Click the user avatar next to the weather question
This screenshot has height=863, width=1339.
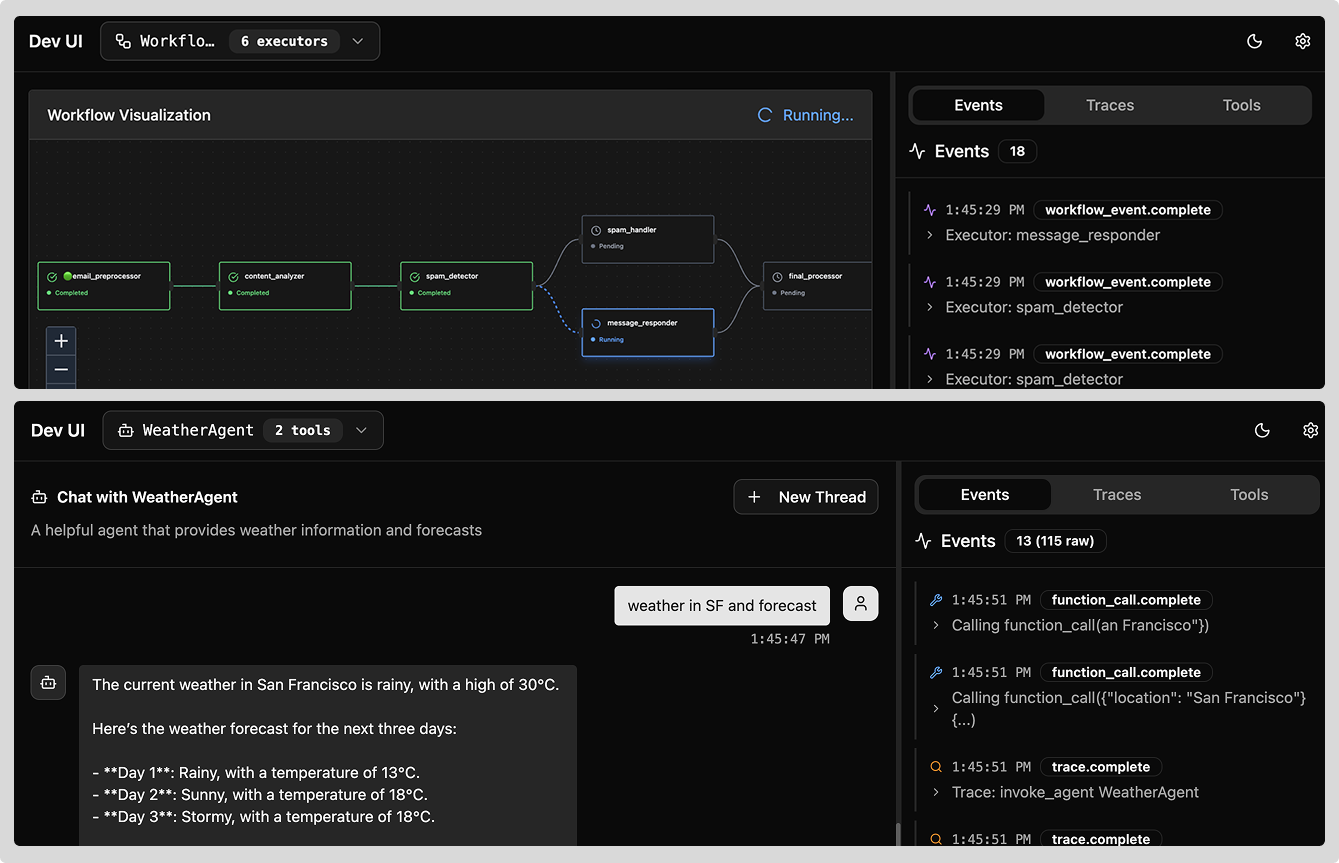point(860,604)
